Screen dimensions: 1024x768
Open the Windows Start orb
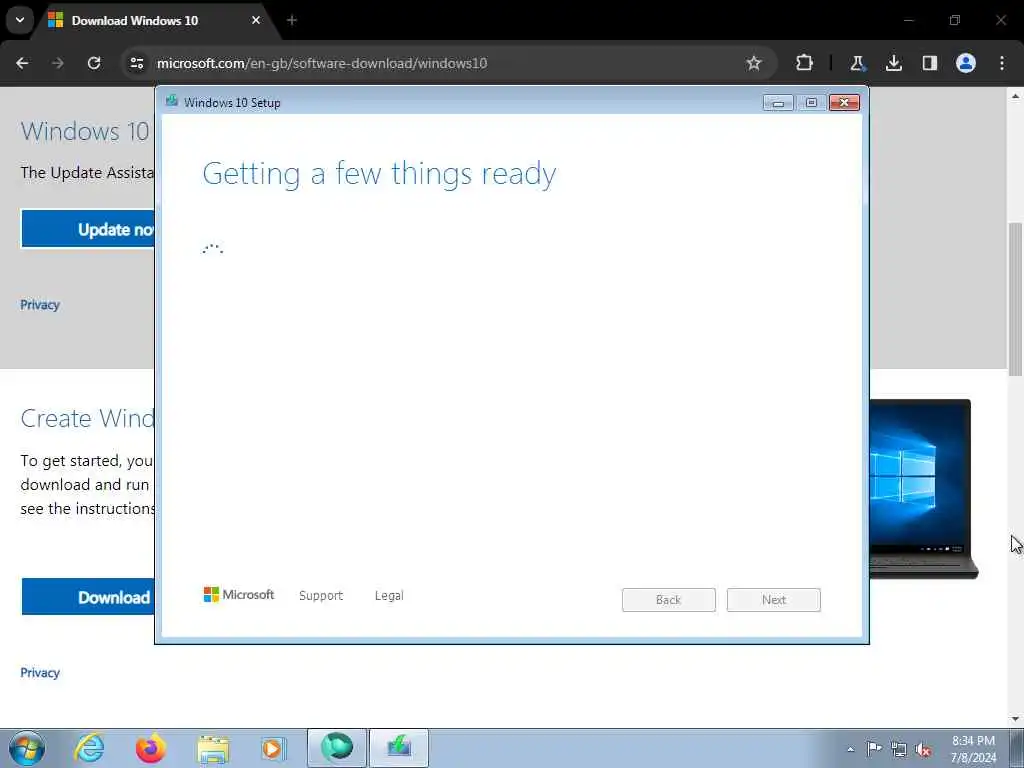pyautogui.click(x=27, y=748)
